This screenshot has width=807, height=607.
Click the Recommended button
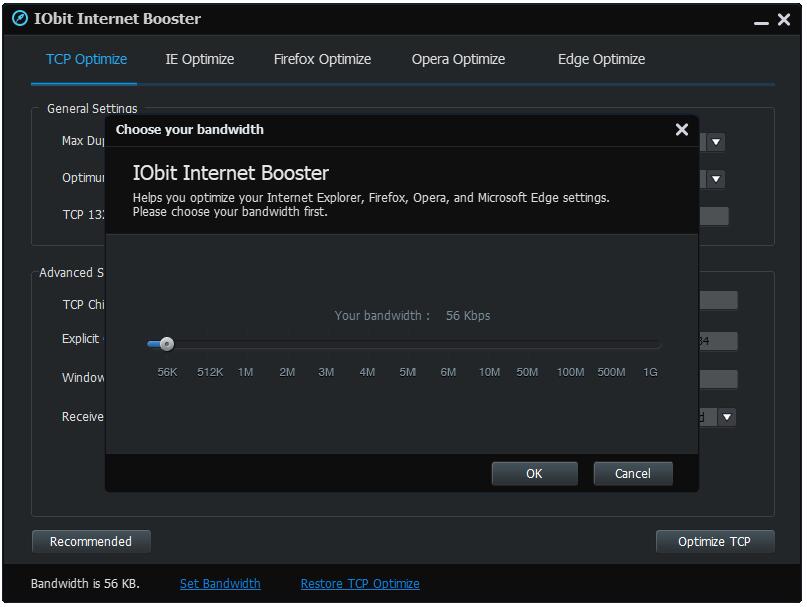(91, 541)
